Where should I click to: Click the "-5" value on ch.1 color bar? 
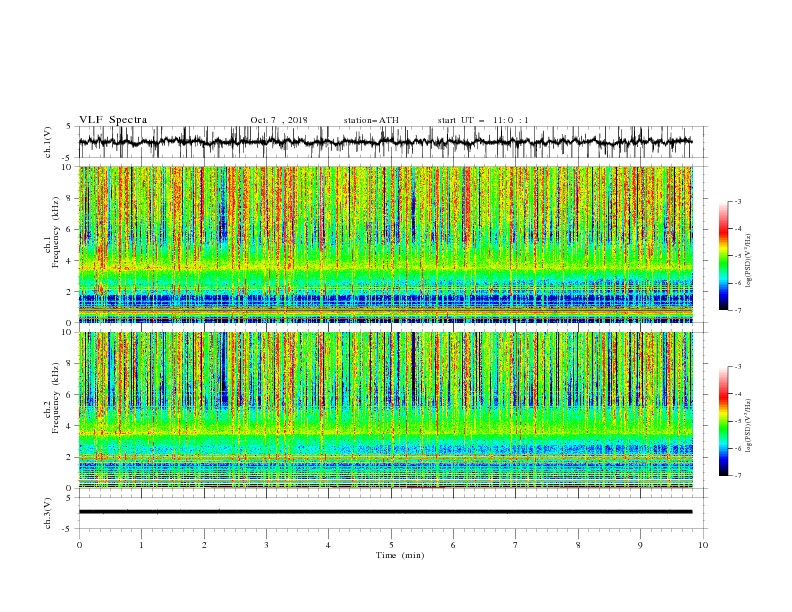738,256
